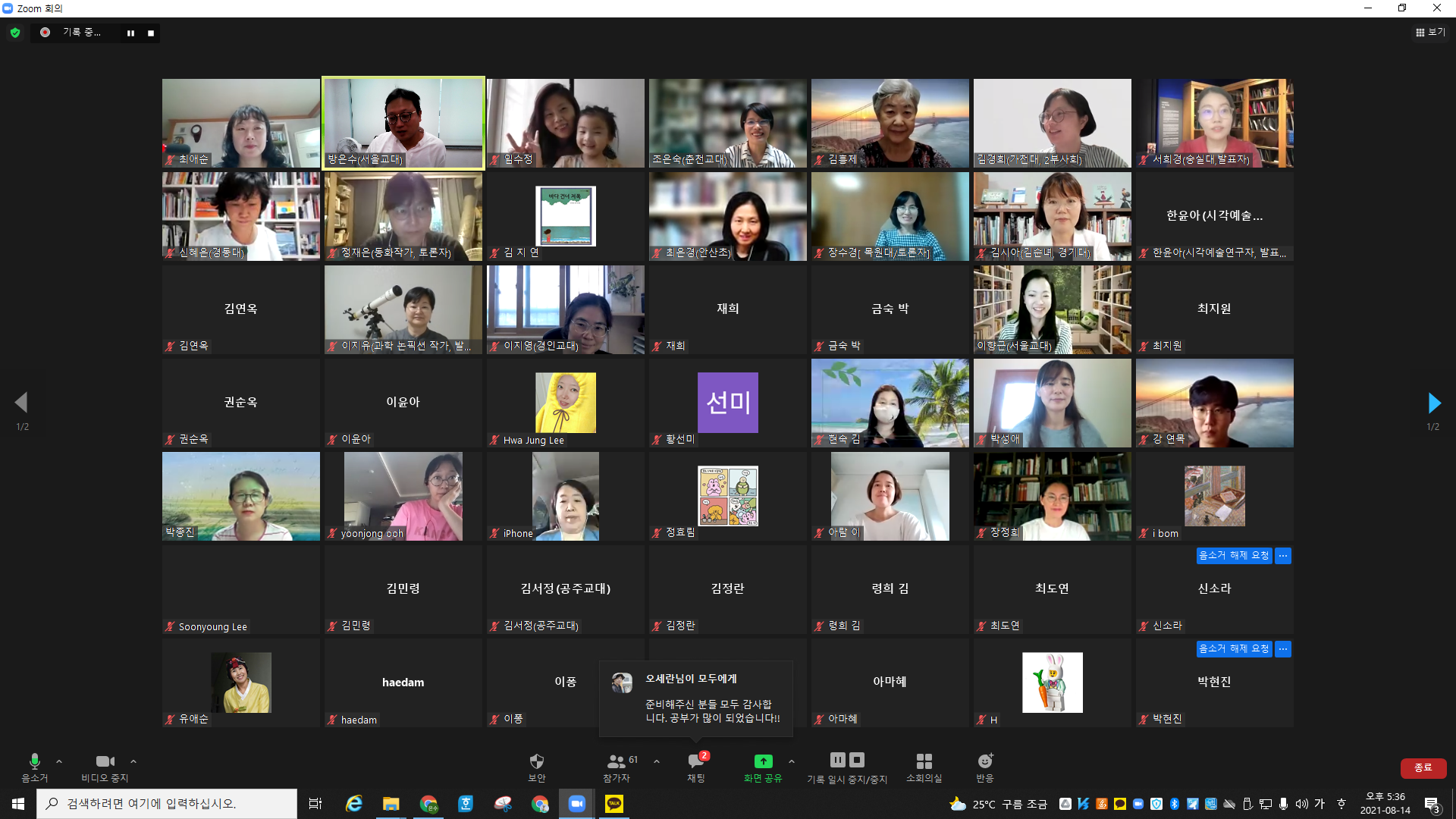Screen dimensions: 1456x819
Task: Open KakaoTalk from the Windows taskbar
Action: (x=613, y=804)
